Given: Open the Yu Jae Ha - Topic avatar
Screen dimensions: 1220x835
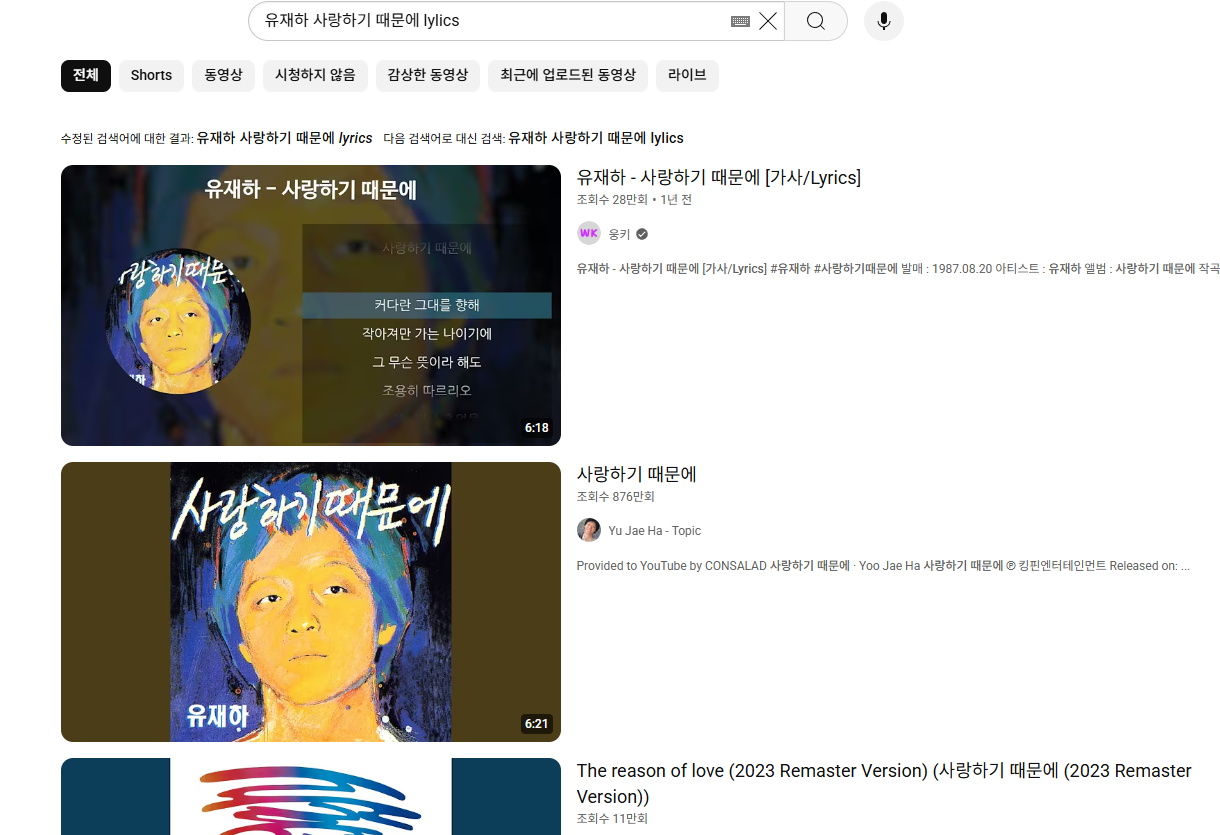Looking at the screenshot, I should pyautogui.click(x=589, y=530).
